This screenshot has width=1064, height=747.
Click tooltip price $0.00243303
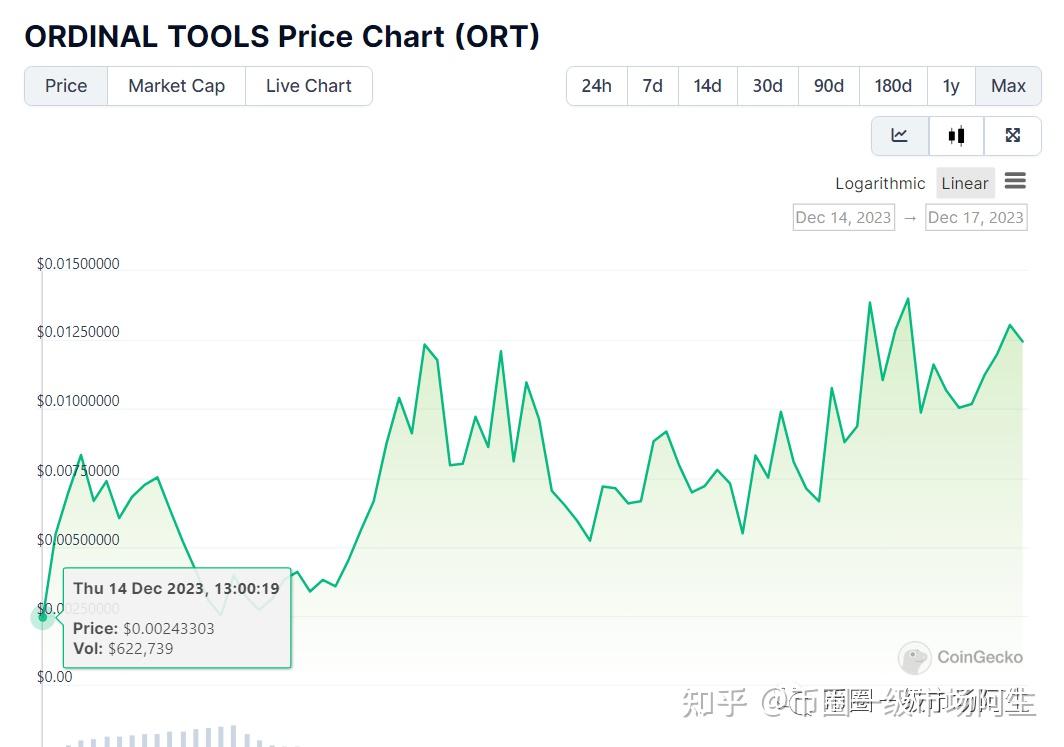[168, 629]
